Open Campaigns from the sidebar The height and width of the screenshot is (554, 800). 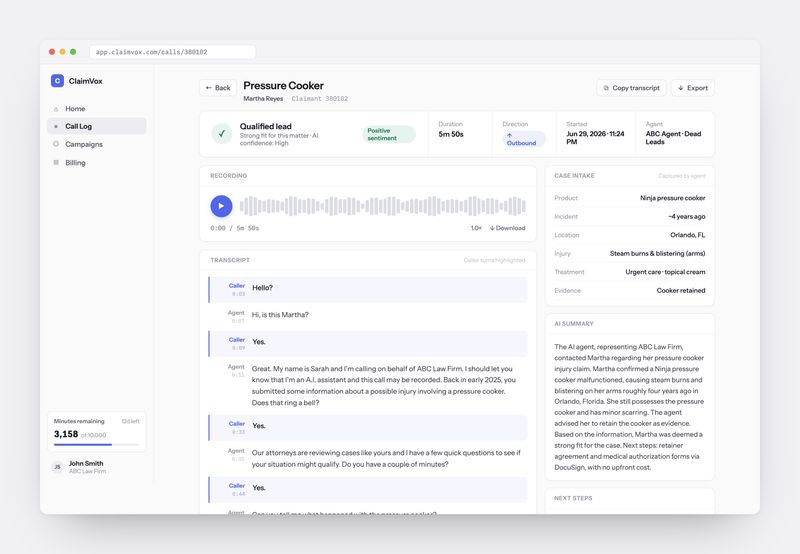96,144
